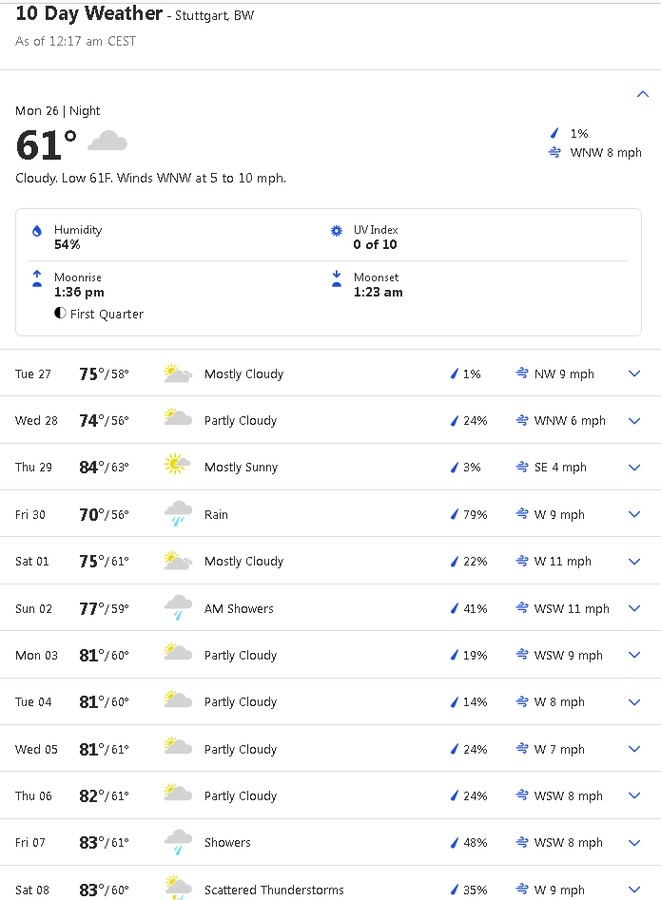
Task: Collapse the Mon 26 Night details chevron
Action: pyautogui.click(x=643, y=94)
